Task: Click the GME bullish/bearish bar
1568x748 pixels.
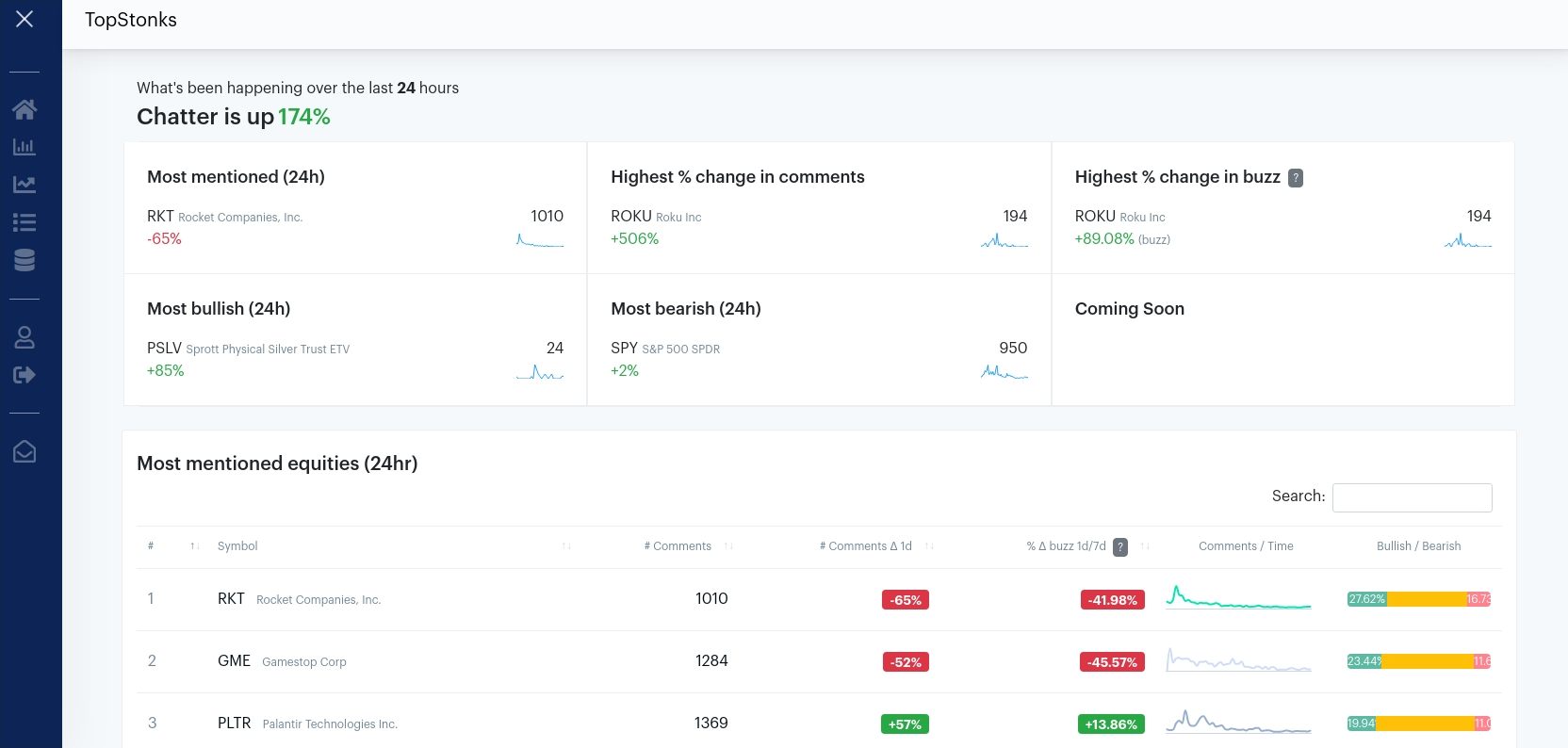Action: click(x=1419, y=661)
